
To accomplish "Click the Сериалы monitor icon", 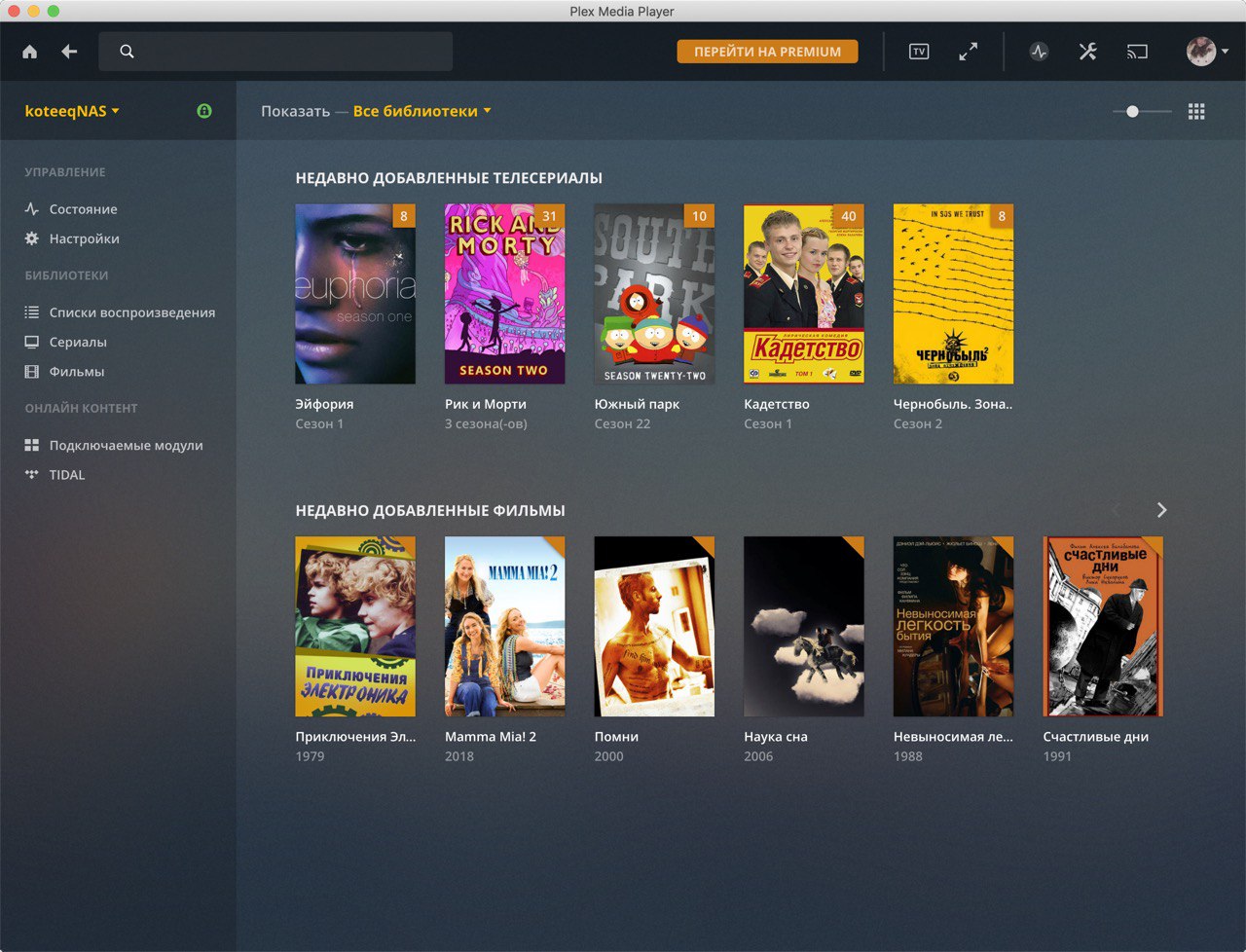I will [32, 342].
